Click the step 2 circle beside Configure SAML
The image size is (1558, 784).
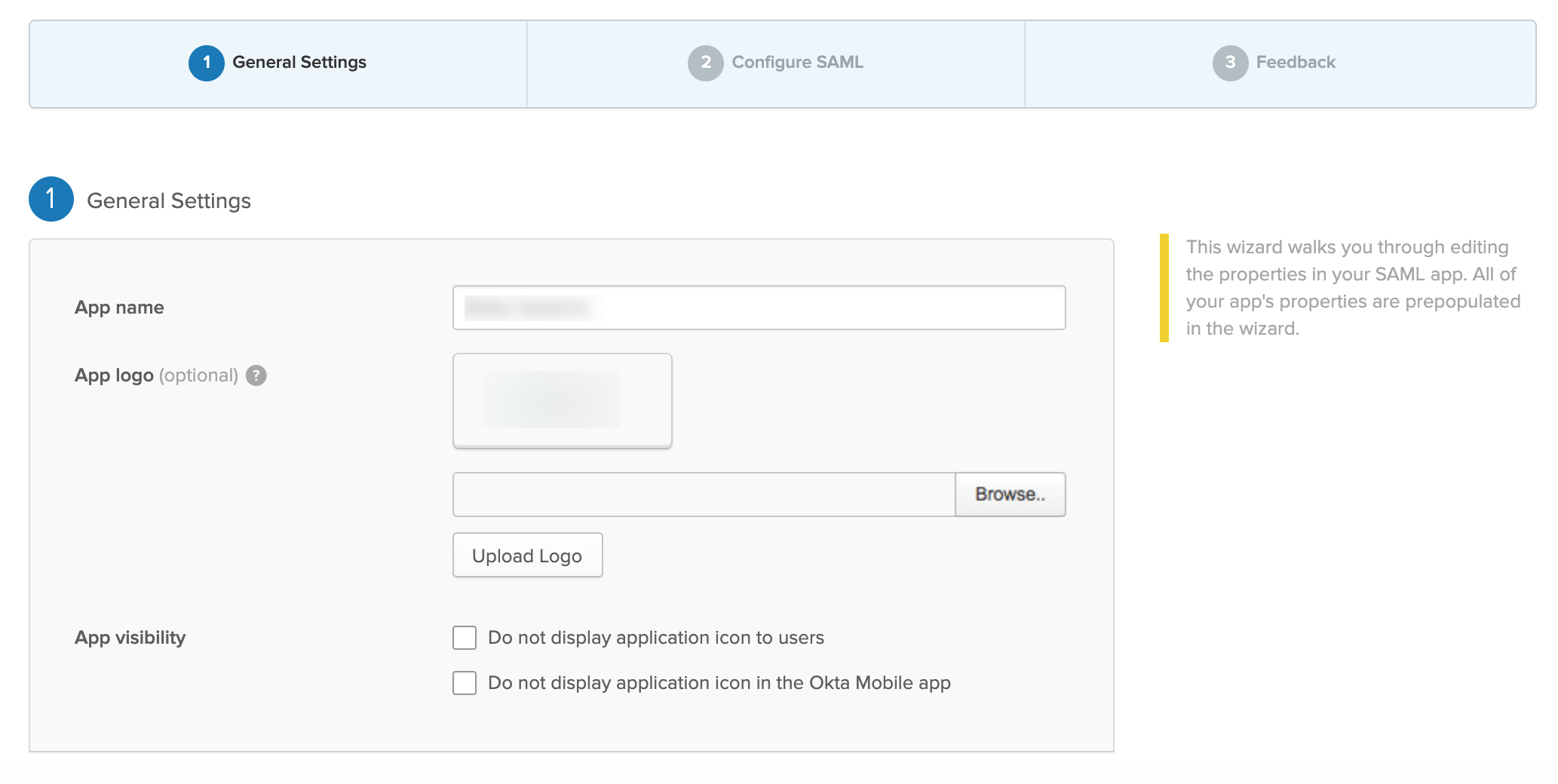pos(706,63)
